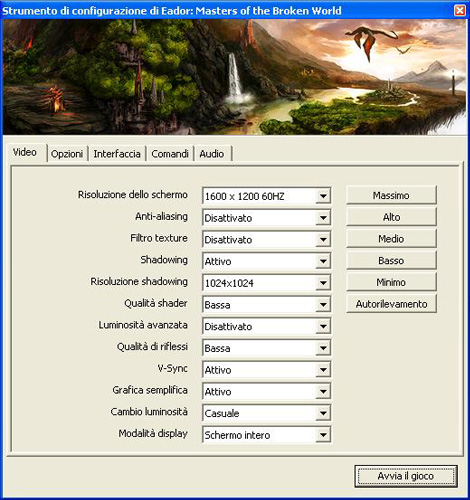
Task: Expand the Anti-aliasing dropdown
Action: pyautogui.click(x=267, y=218)
